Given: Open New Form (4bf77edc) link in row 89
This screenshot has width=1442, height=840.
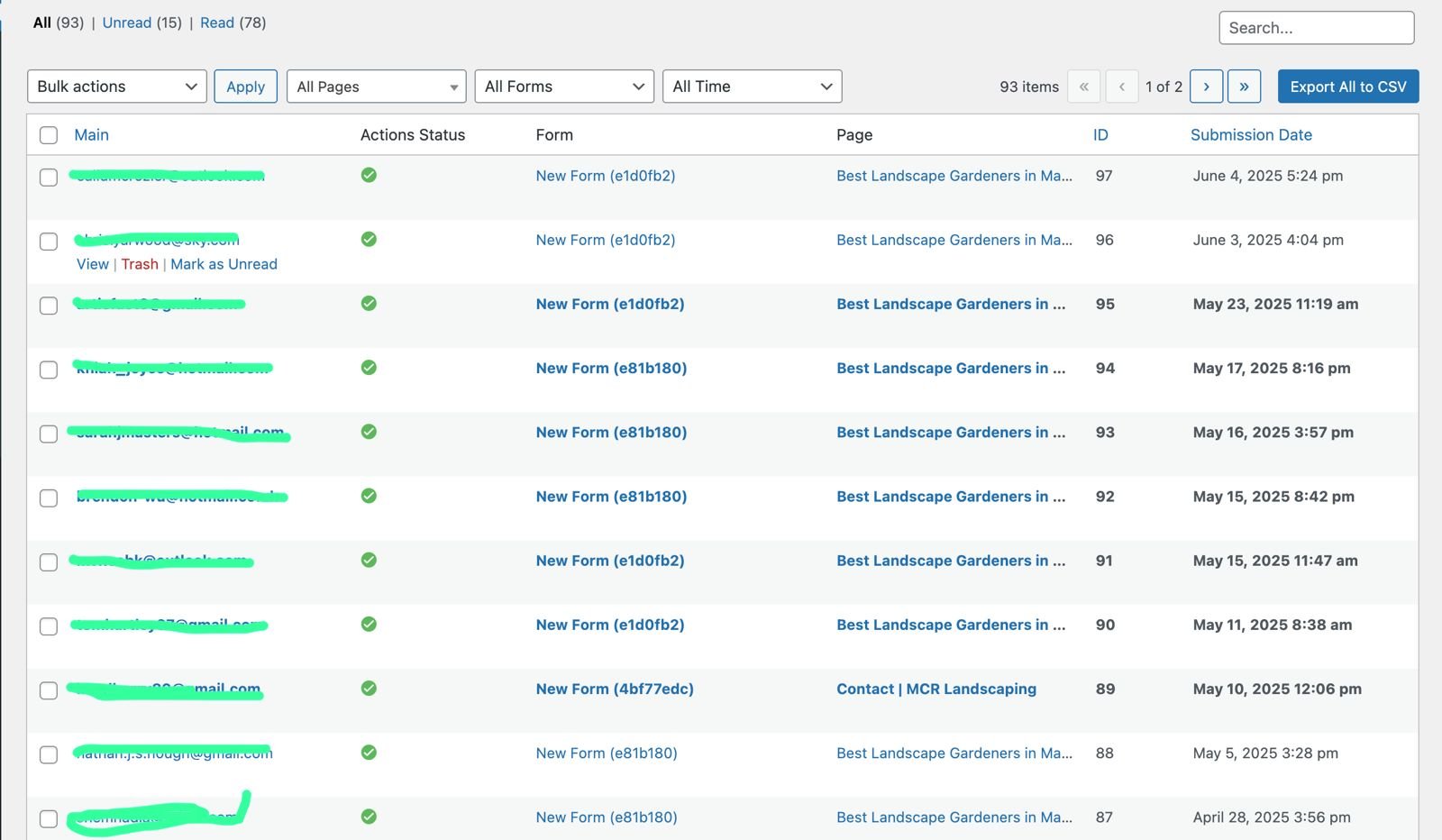Looking at the screenshot, I should 615,689.
